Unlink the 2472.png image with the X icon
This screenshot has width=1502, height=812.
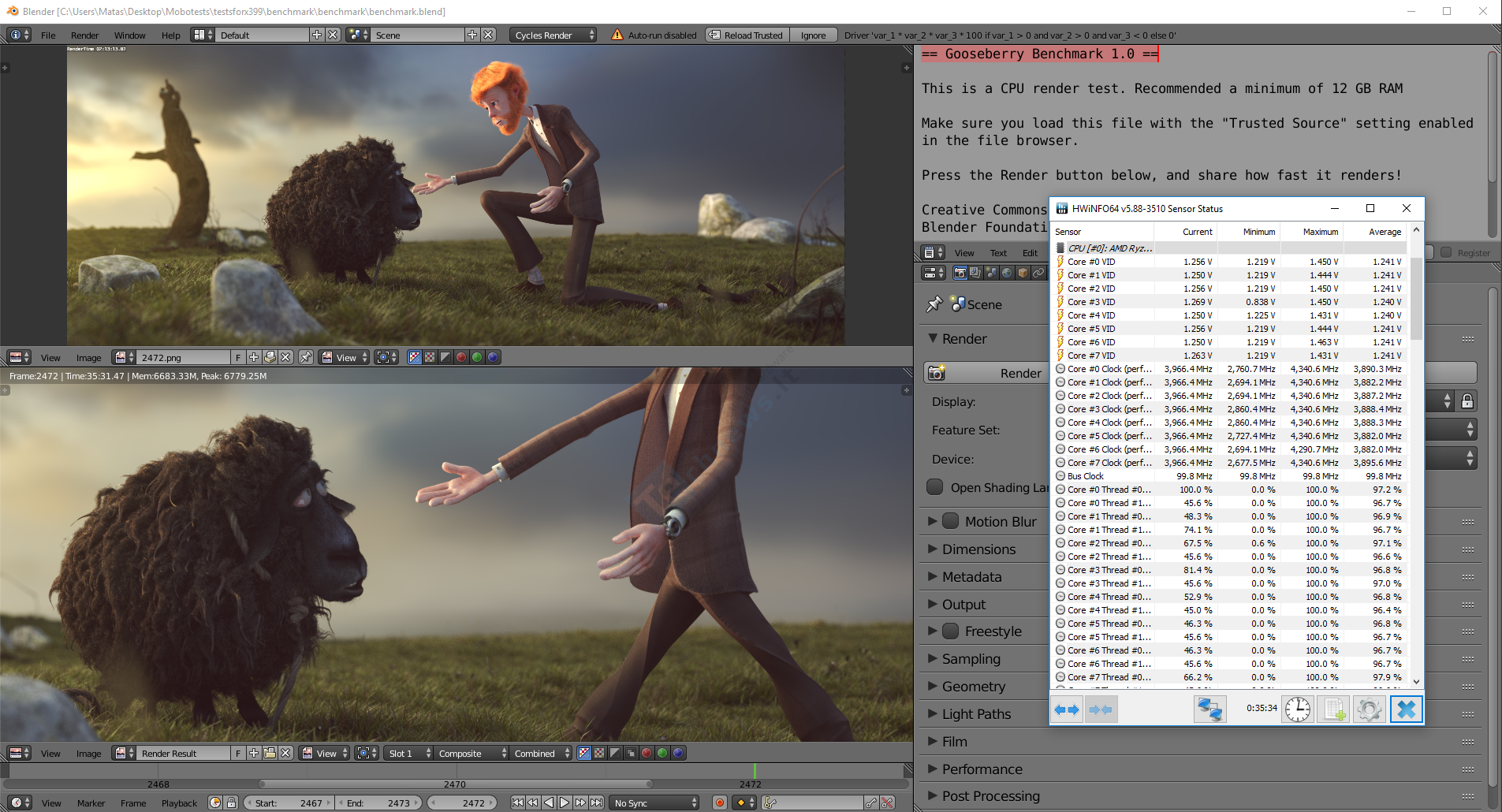pos(285,357)
